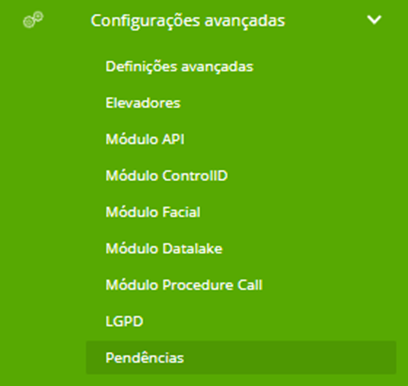The image size is (408, 386).
Task: Click the Elevadores text link
Action: (143, 103)
